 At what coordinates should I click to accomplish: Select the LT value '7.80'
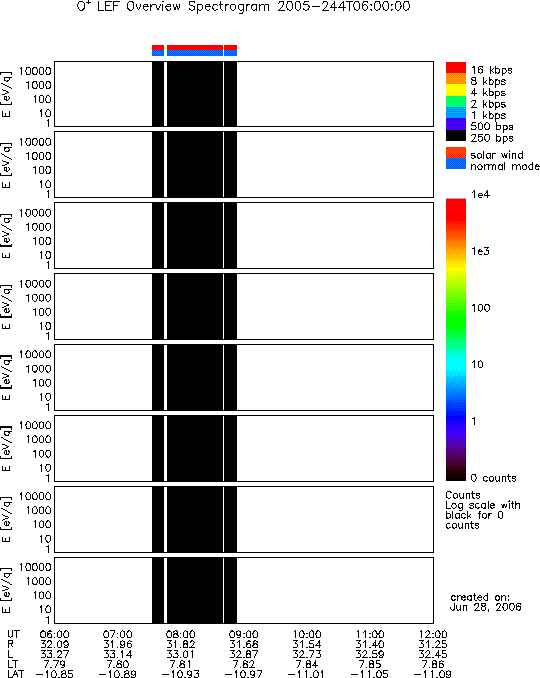click(x=118, y=664)
